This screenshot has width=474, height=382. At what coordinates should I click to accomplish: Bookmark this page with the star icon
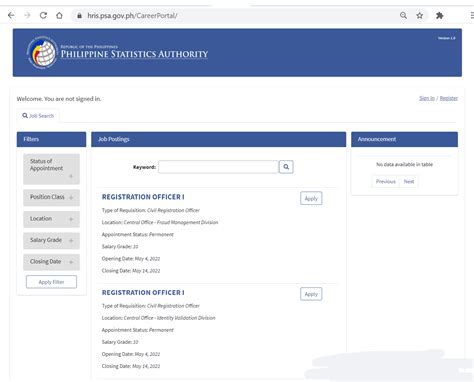coord(420,15)
